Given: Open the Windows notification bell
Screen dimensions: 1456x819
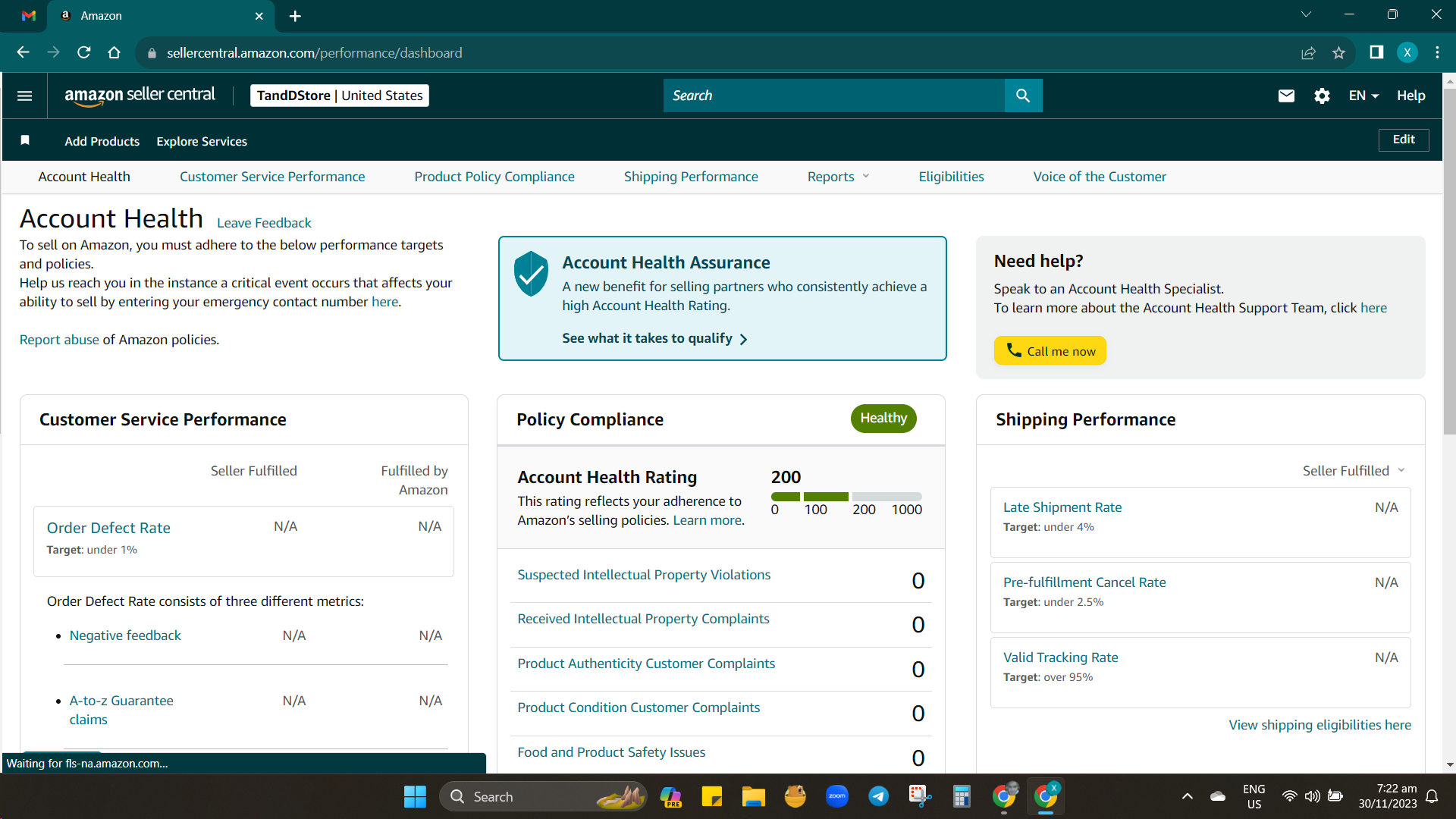Looking at the screenshot, I should pyautogui.click(x=1432, y=796).
